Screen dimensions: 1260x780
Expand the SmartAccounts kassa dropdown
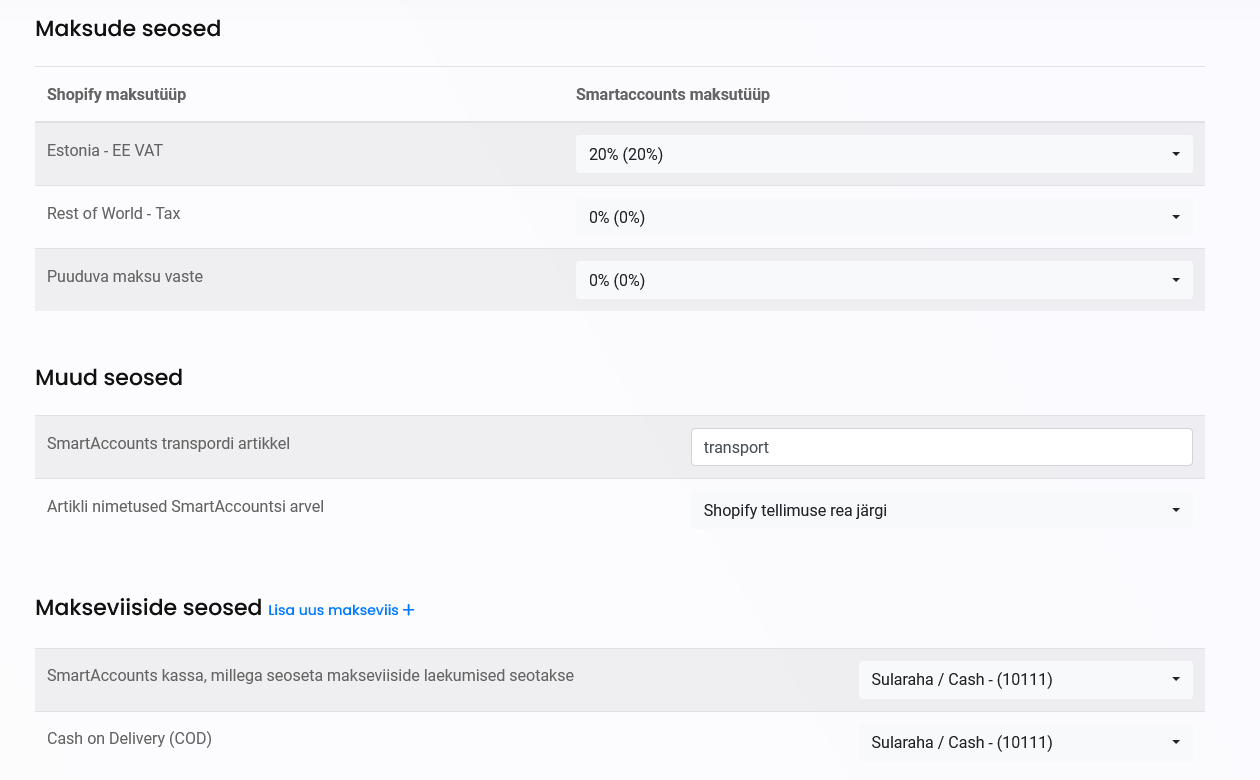point(1025,680)
